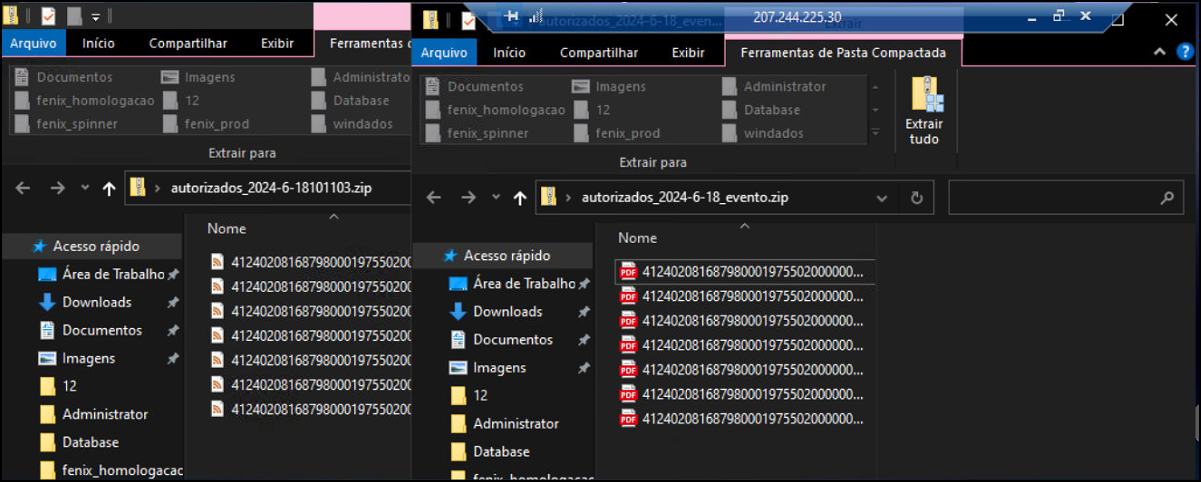Choose Documentos extract destination in evento.zip ribbon
1201x482 pixels.
click(475, 87)
